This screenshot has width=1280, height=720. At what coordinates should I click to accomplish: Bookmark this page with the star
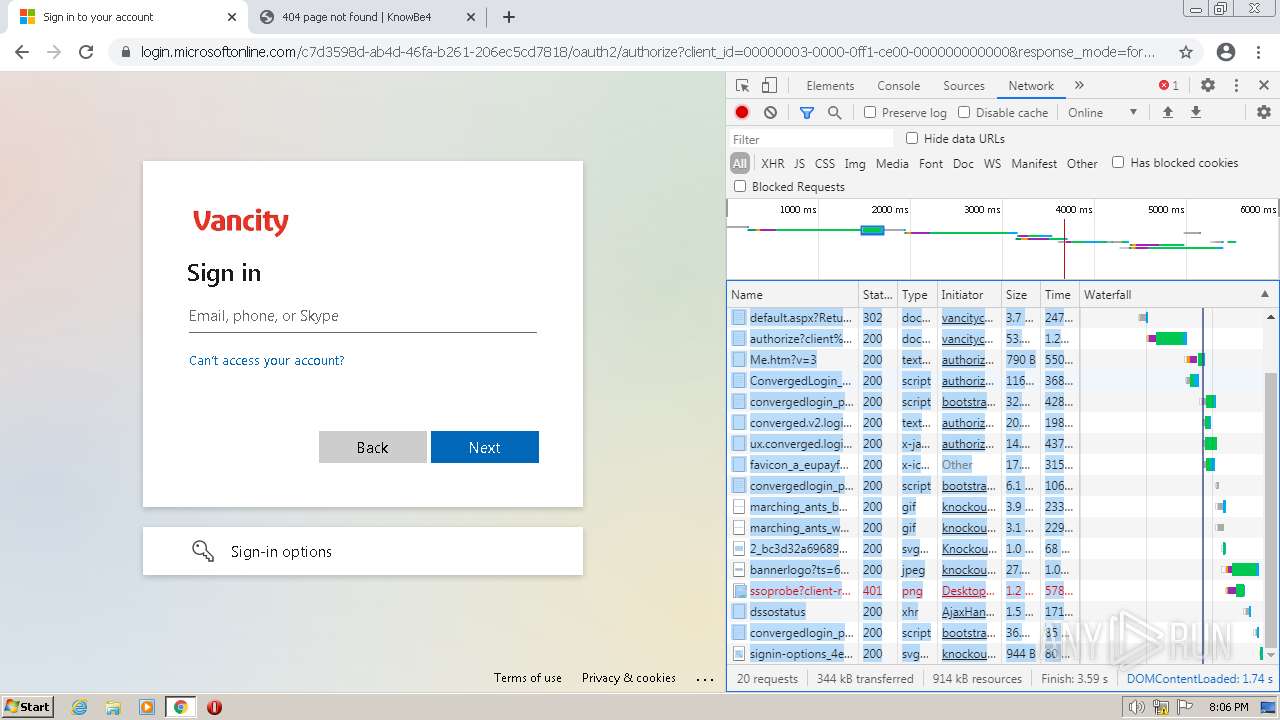click(1186, 52)
